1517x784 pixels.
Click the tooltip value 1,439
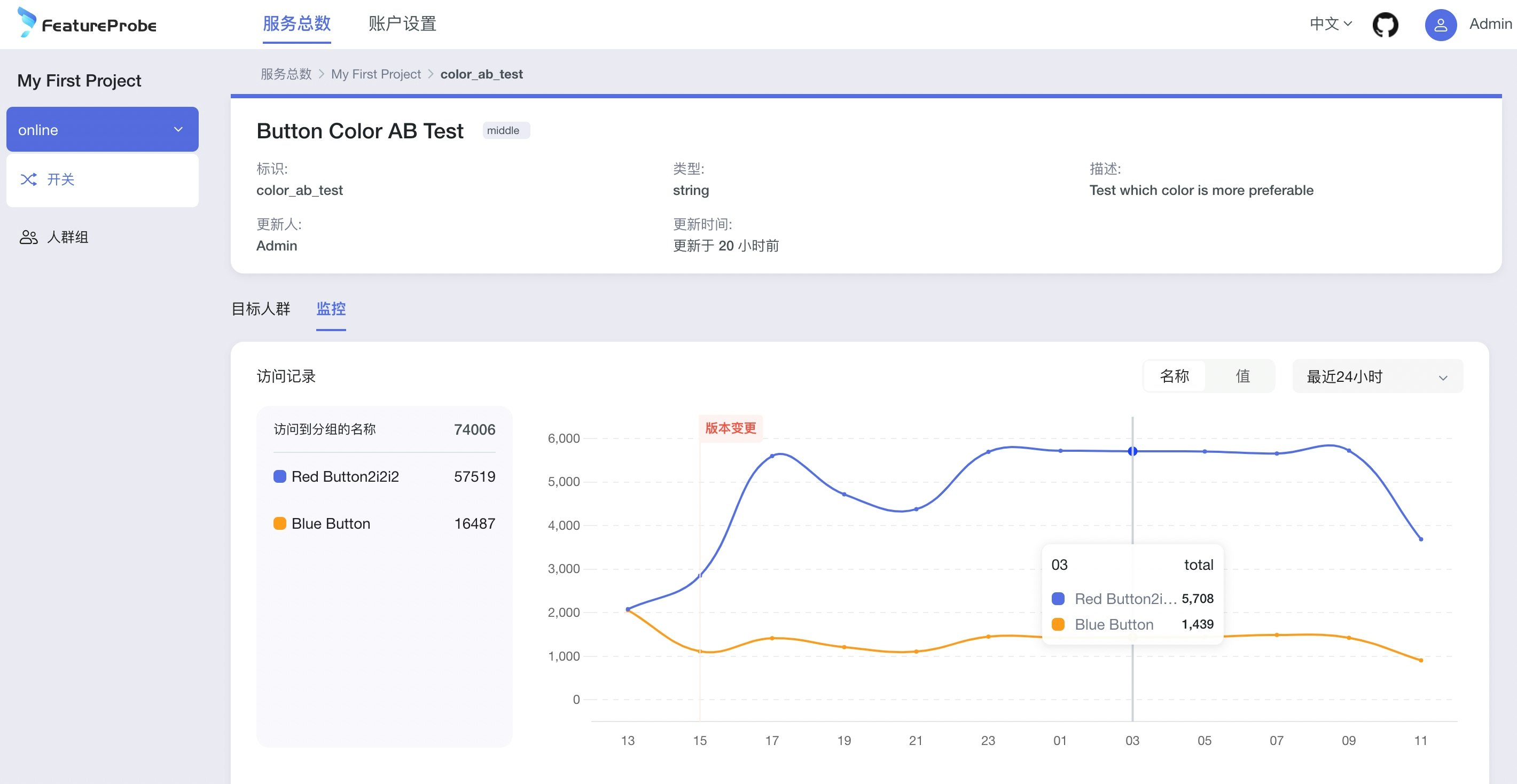point(1197,624)
